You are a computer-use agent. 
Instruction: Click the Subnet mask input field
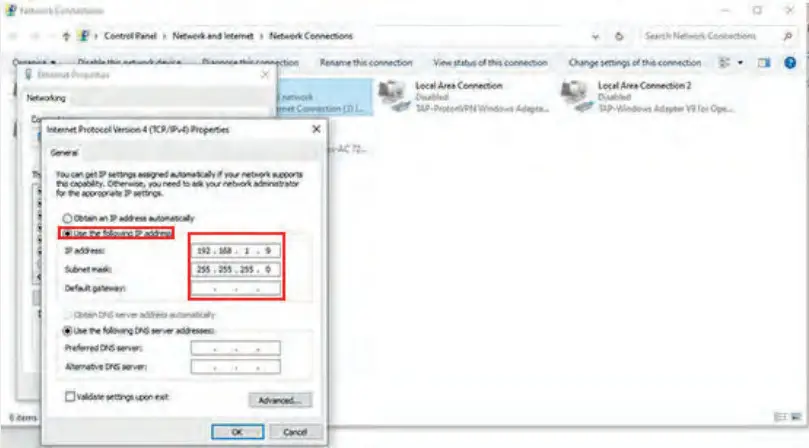pyautogui.click(x=235, y=269)
